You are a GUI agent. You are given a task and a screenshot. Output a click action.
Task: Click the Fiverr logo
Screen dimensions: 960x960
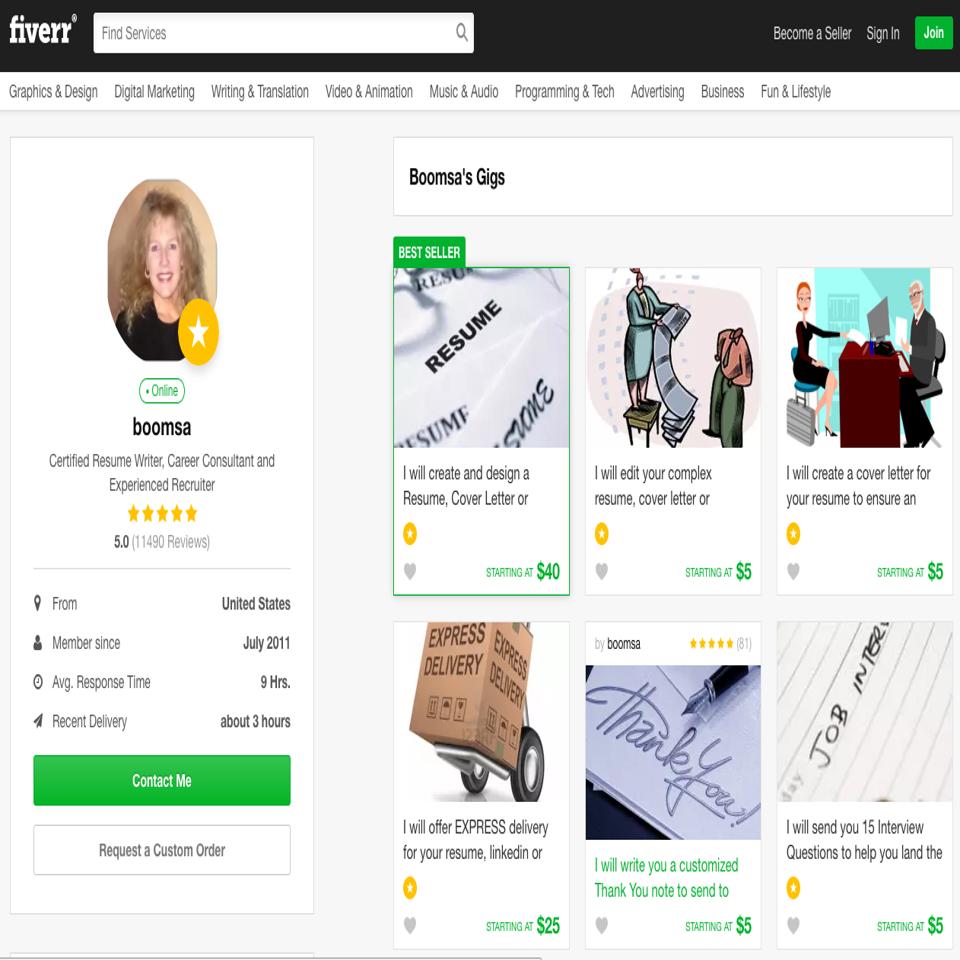42,31
